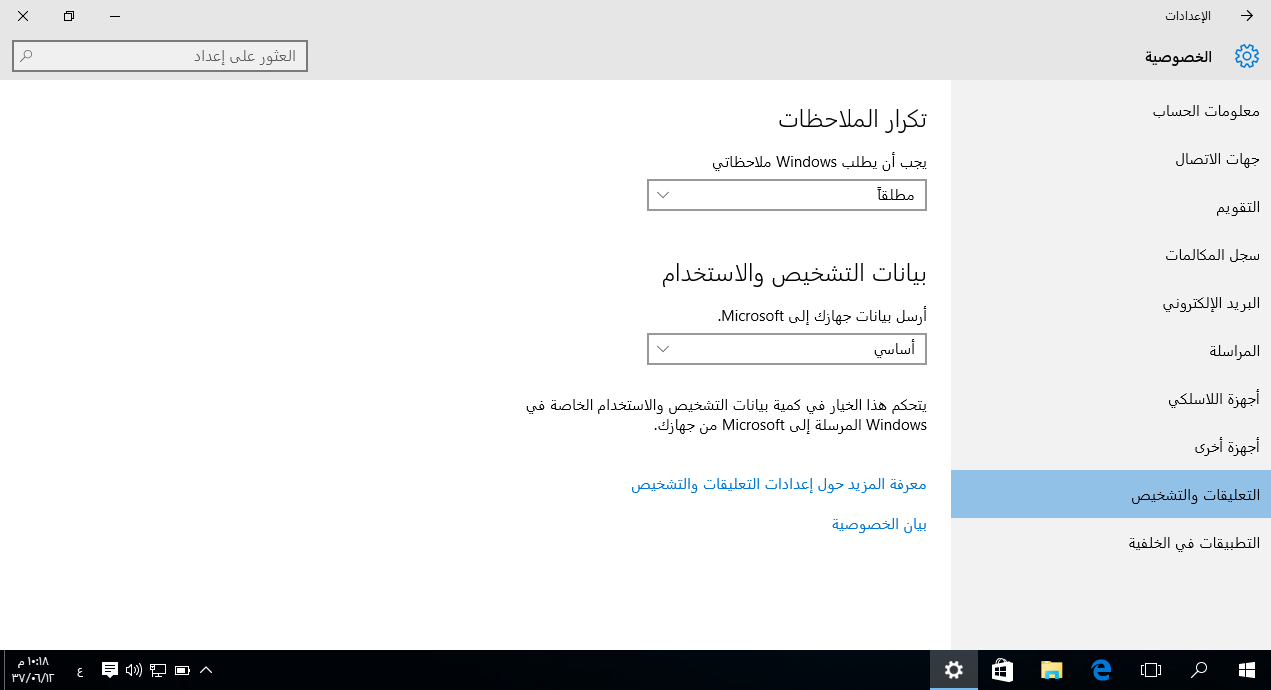This screenshot has height=690, width=1271.
Task: Select التقويم in the sidebar
Action: pyautogui.click(x=1111, y=207)
